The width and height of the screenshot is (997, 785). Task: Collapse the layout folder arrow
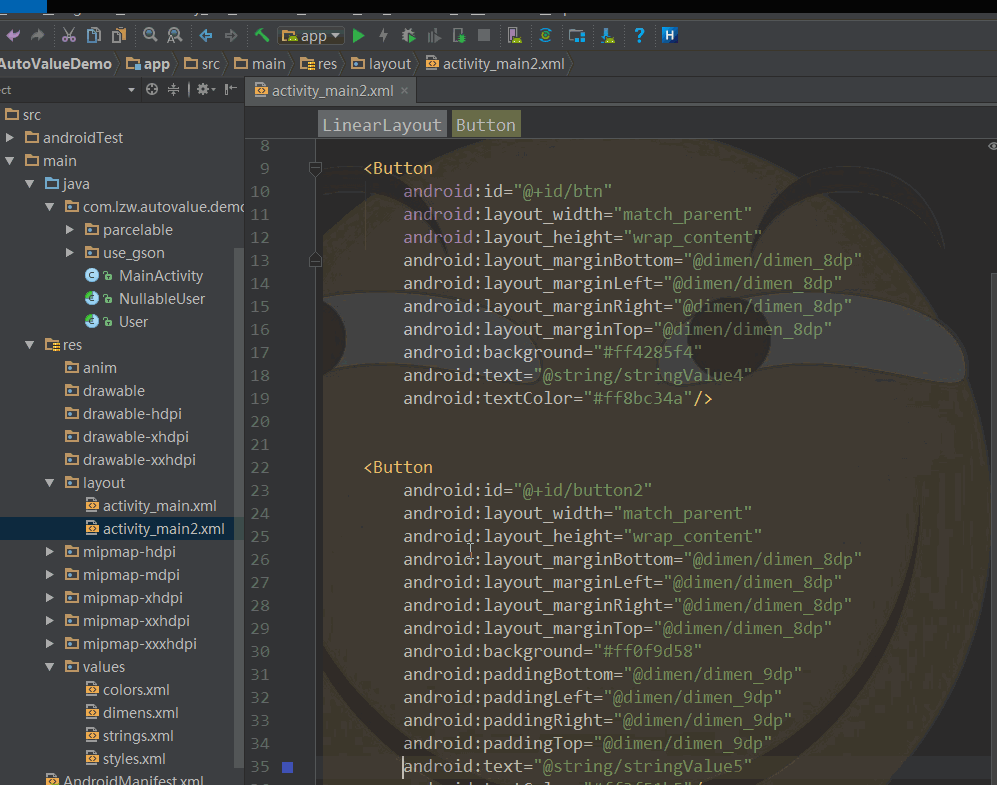(x=50, y=482)
